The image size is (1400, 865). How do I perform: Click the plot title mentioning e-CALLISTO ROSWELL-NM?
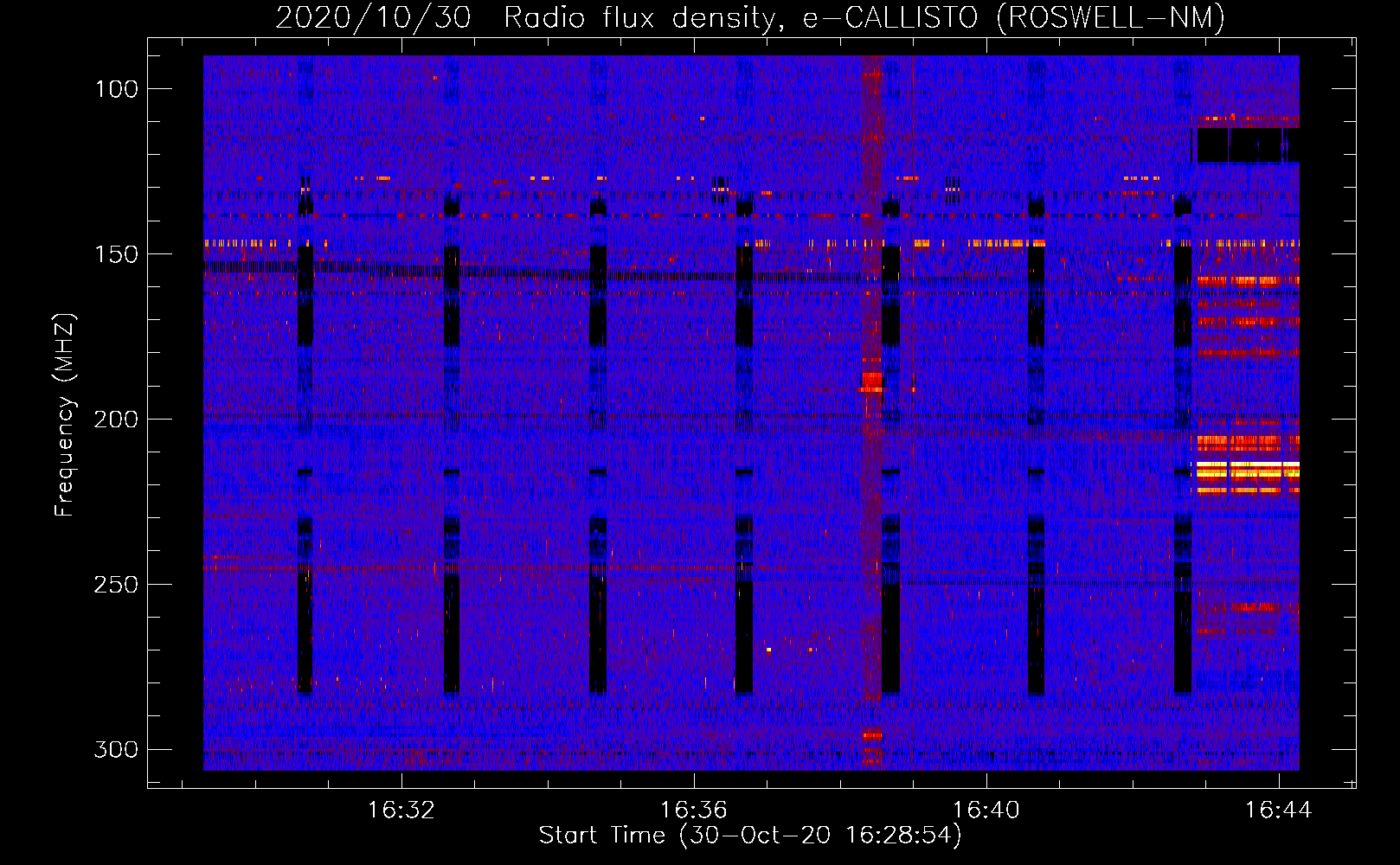click(x=750, y=17)
